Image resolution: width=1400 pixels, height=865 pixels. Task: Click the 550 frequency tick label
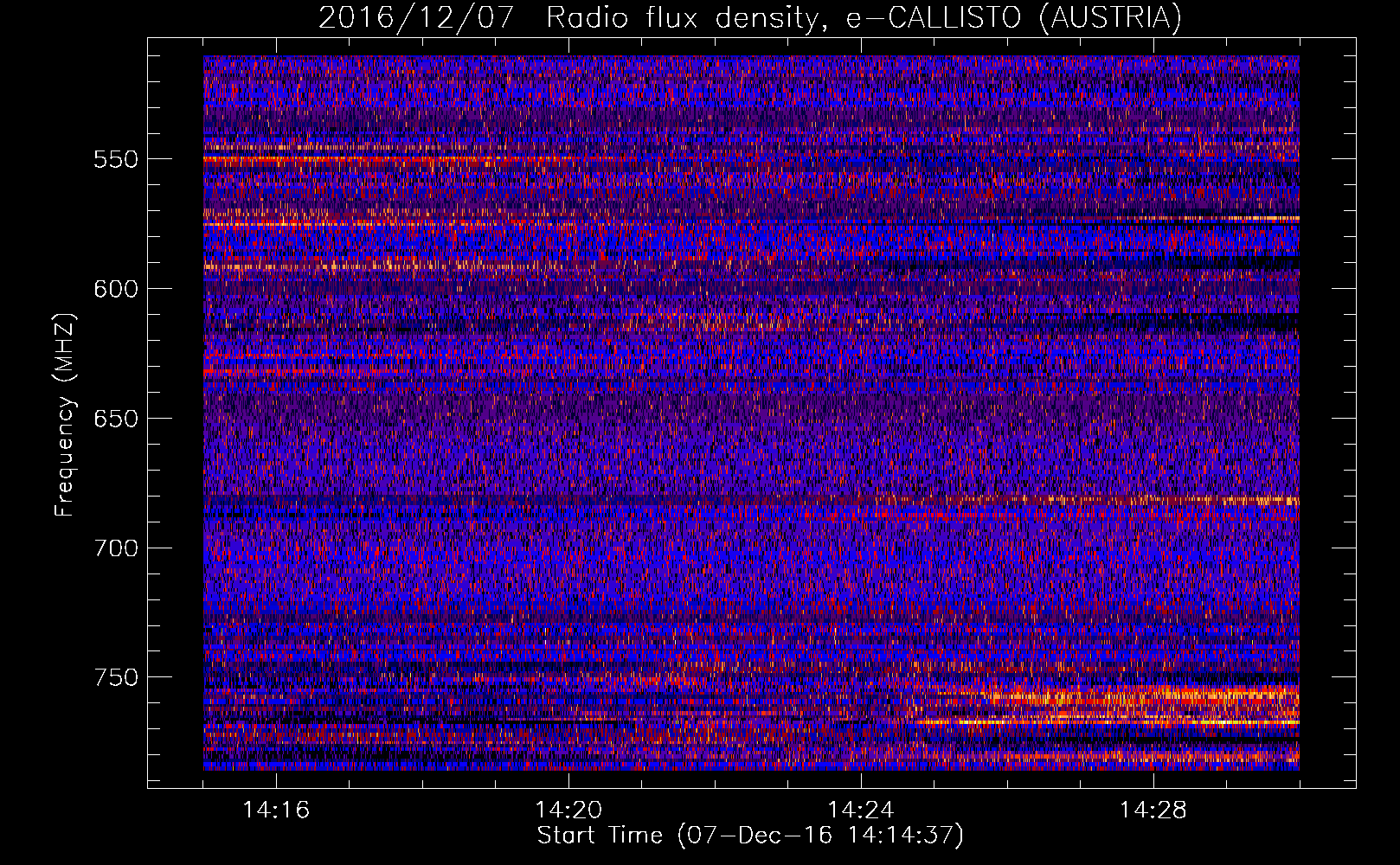click(116, 159)
